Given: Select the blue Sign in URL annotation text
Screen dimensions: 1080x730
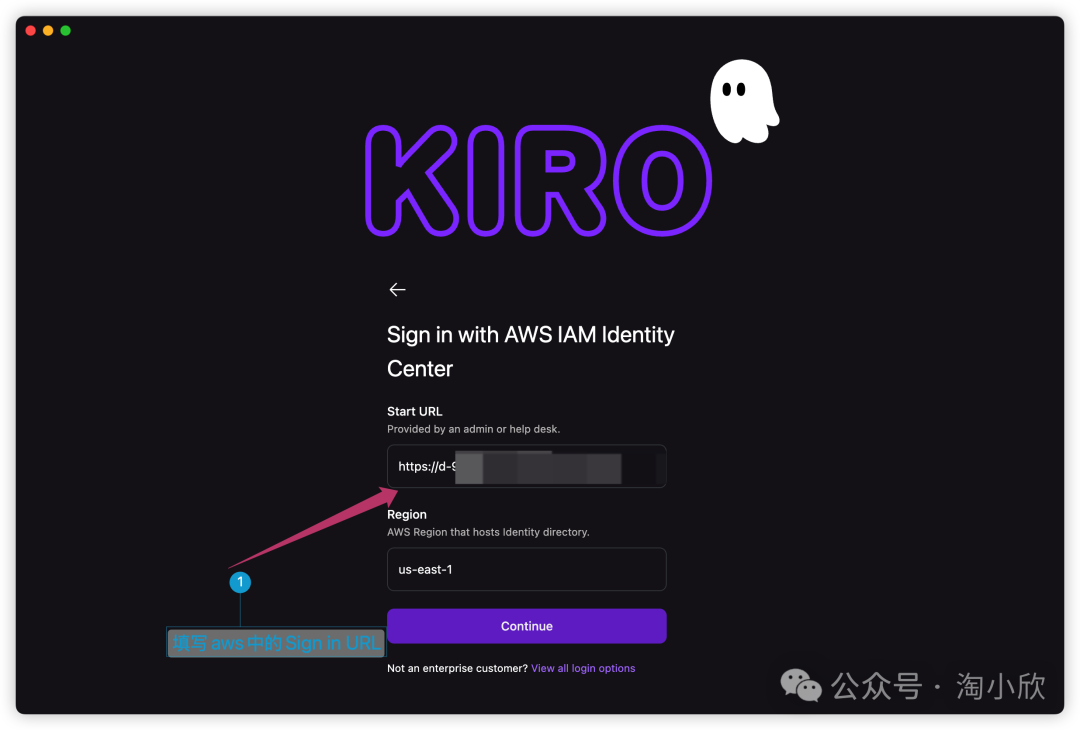Looking at the screenshot, I should (276, 643).
